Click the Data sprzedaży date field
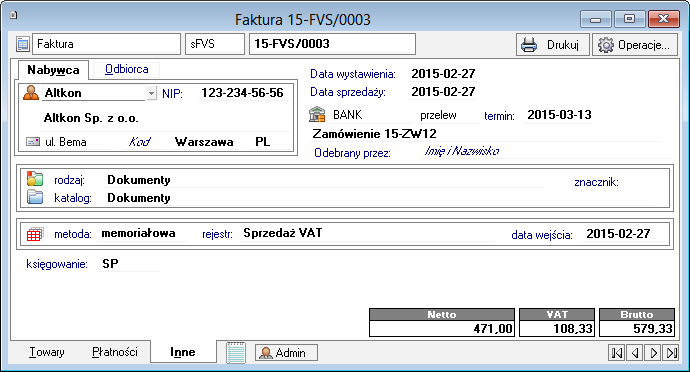Screen dimensions: 690x372 pyautogui.click(x=443, y=92)
